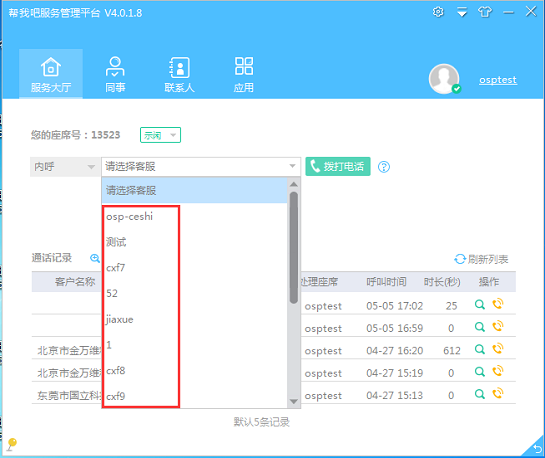Open the settings gear icon

(x=438, y=12)
